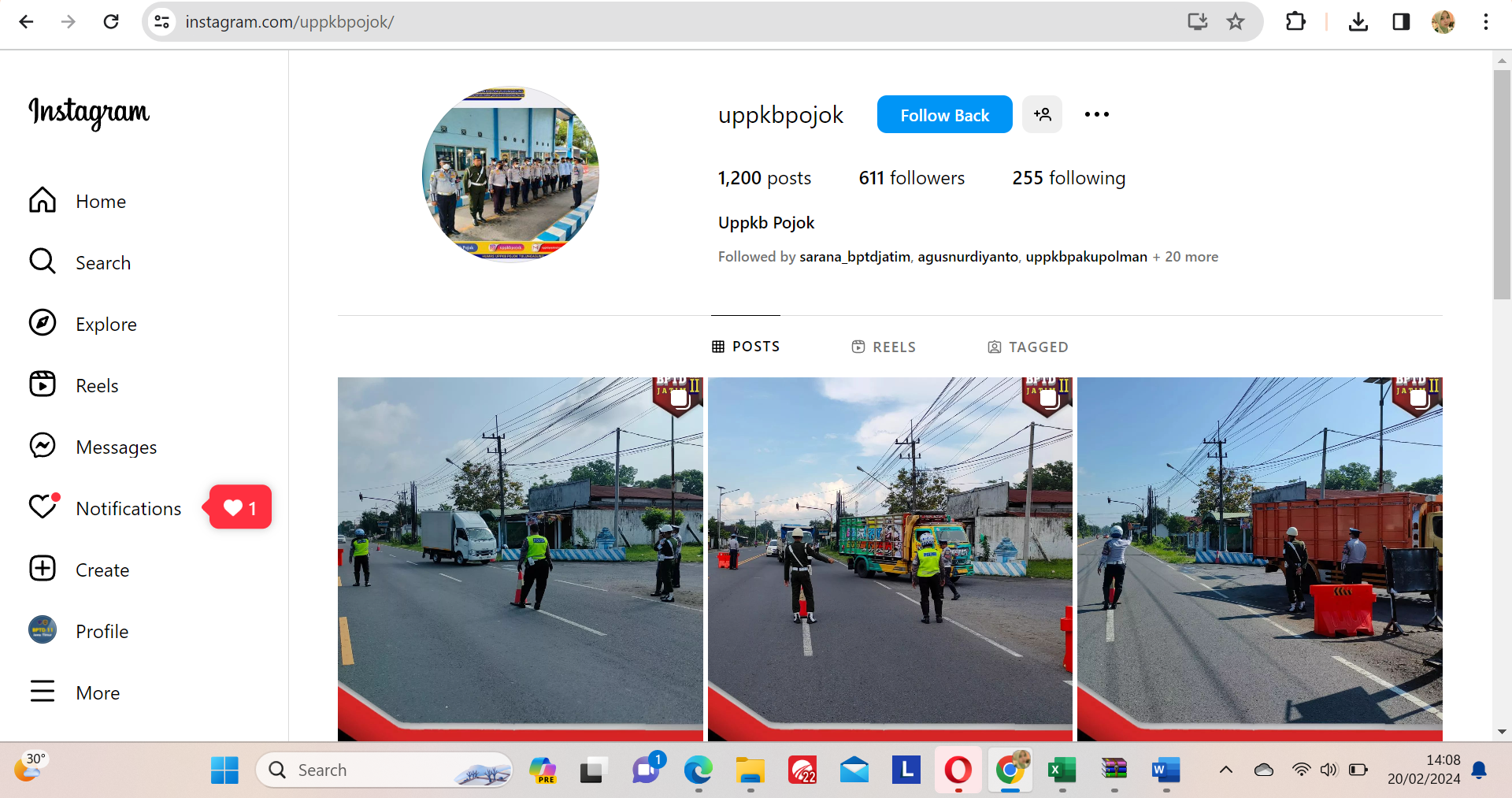Show hidden icons in system tray

tap(1225, 770)
